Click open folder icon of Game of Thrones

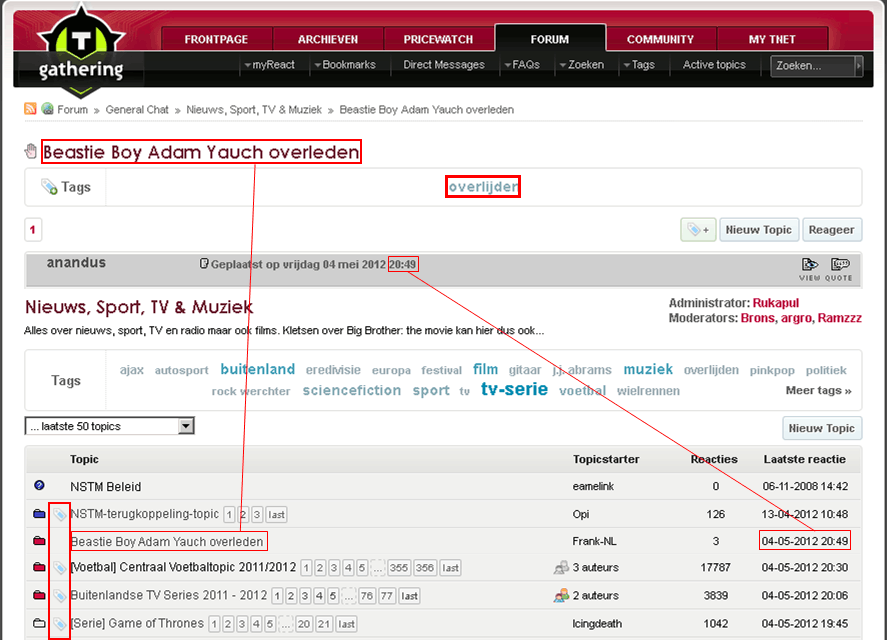pos(39,623)
